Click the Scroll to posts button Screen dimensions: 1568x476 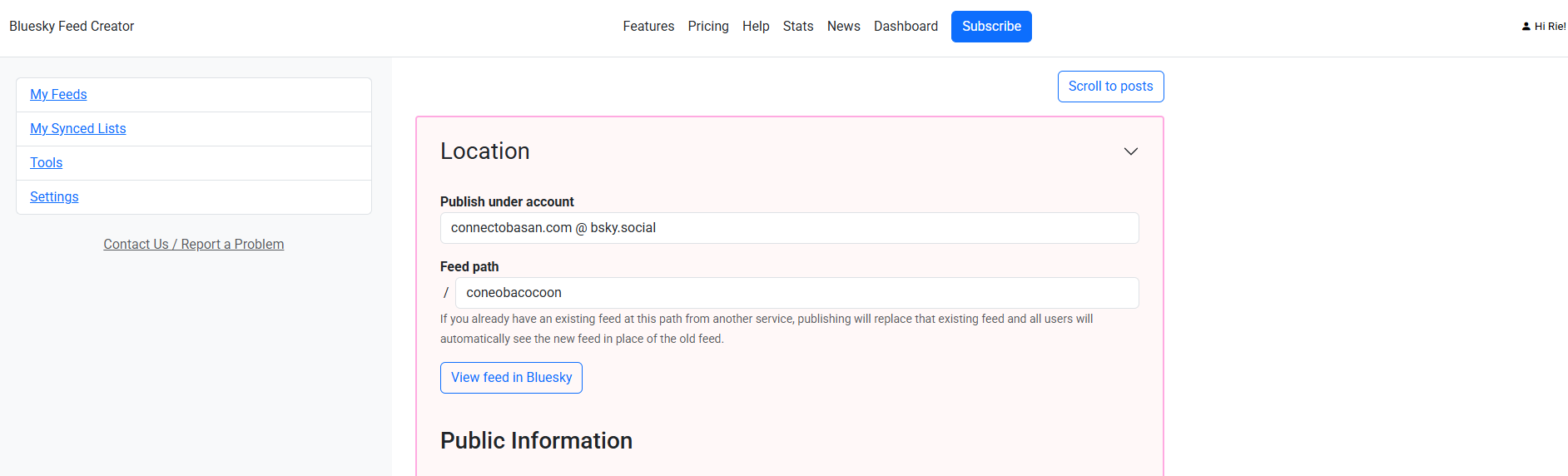pos(1110,87)
